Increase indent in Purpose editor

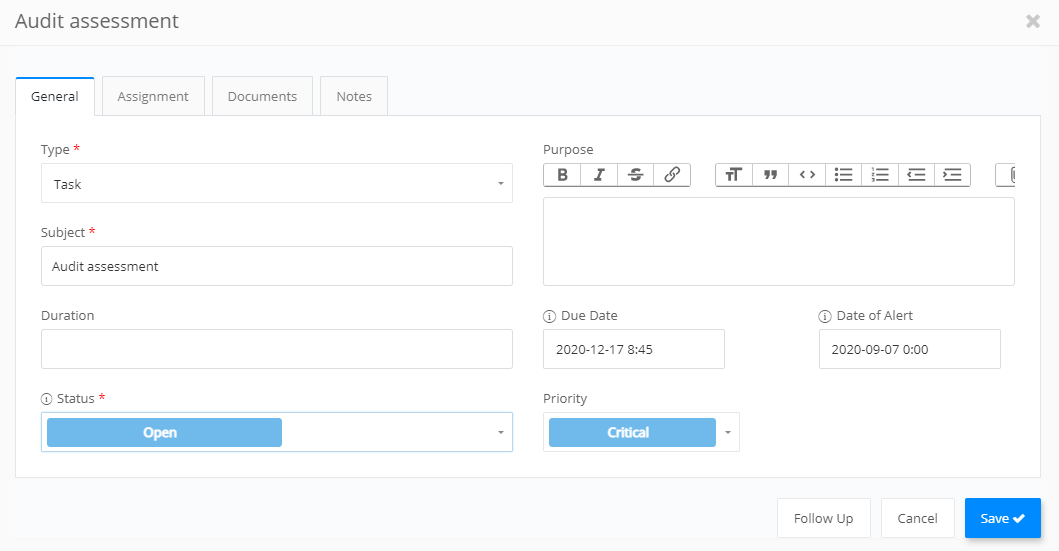pos(952,175)
